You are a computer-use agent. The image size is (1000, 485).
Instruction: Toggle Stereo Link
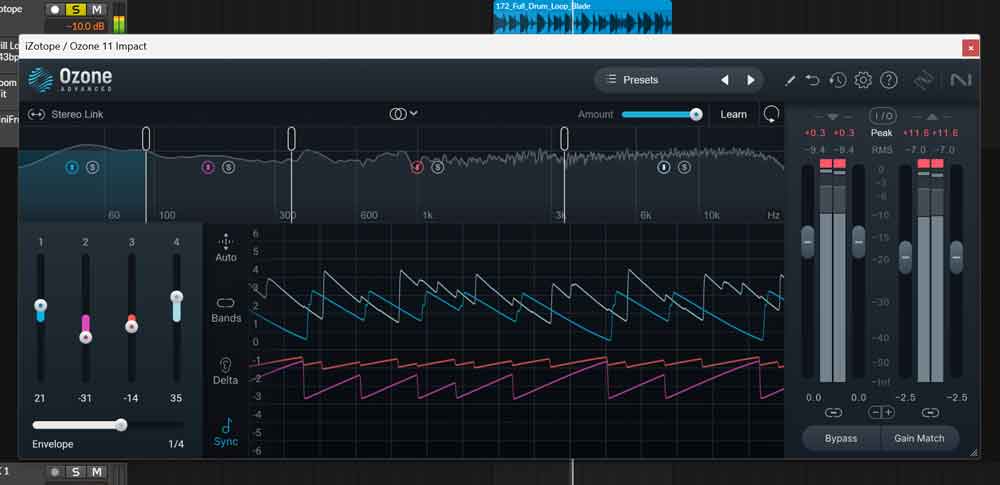coord(66,114)
